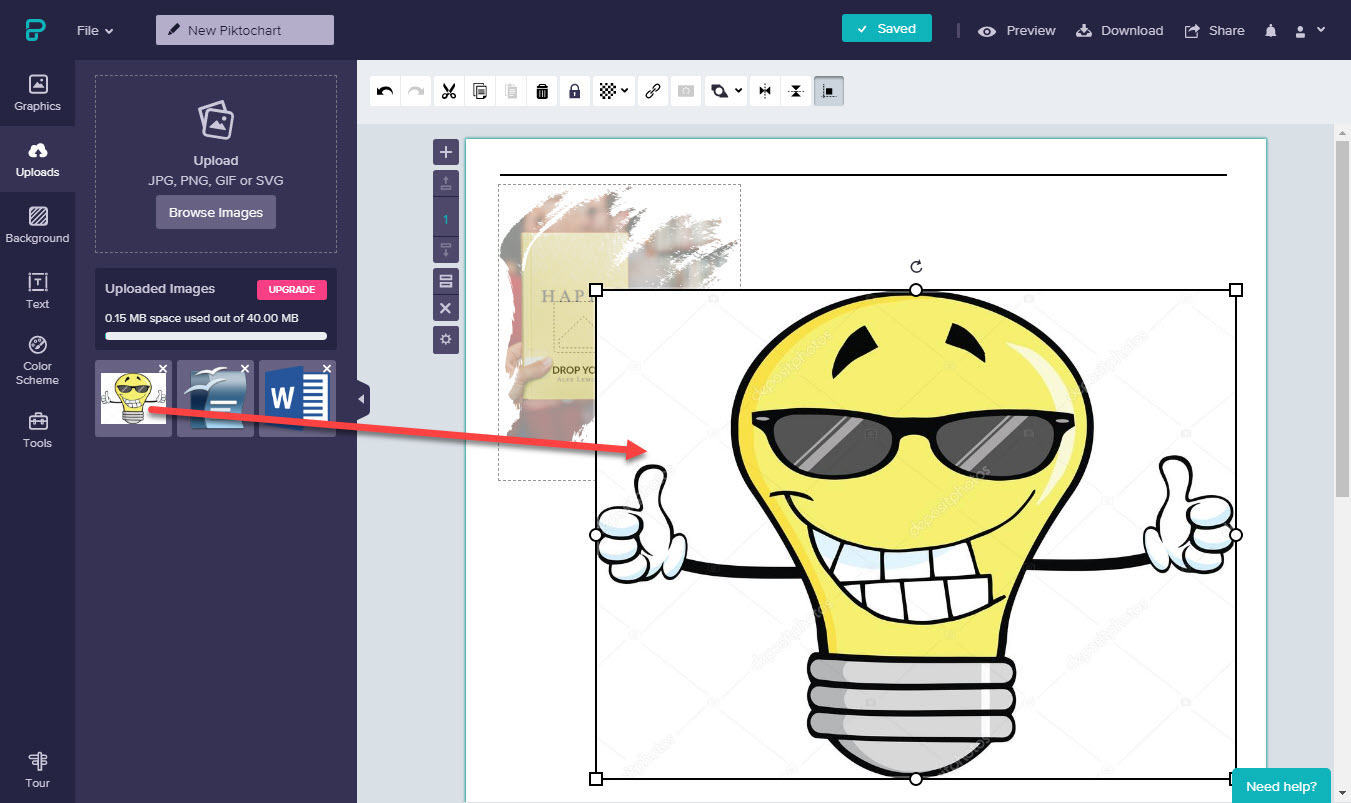Viewport: 1351px width, 803px height.
Task: Flip the image vertically
Action: [796, 91]
